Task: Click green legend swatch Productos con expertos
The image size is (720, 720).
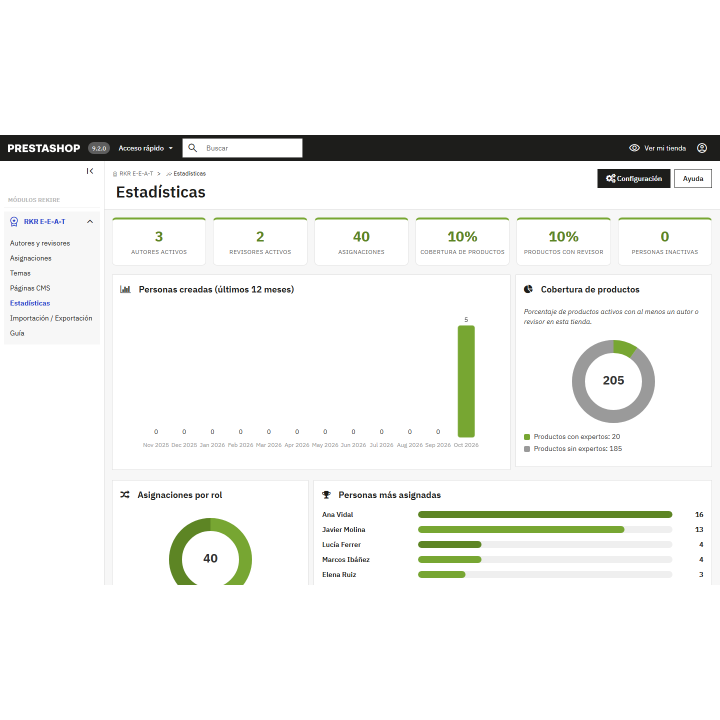Action: point(527,437)
